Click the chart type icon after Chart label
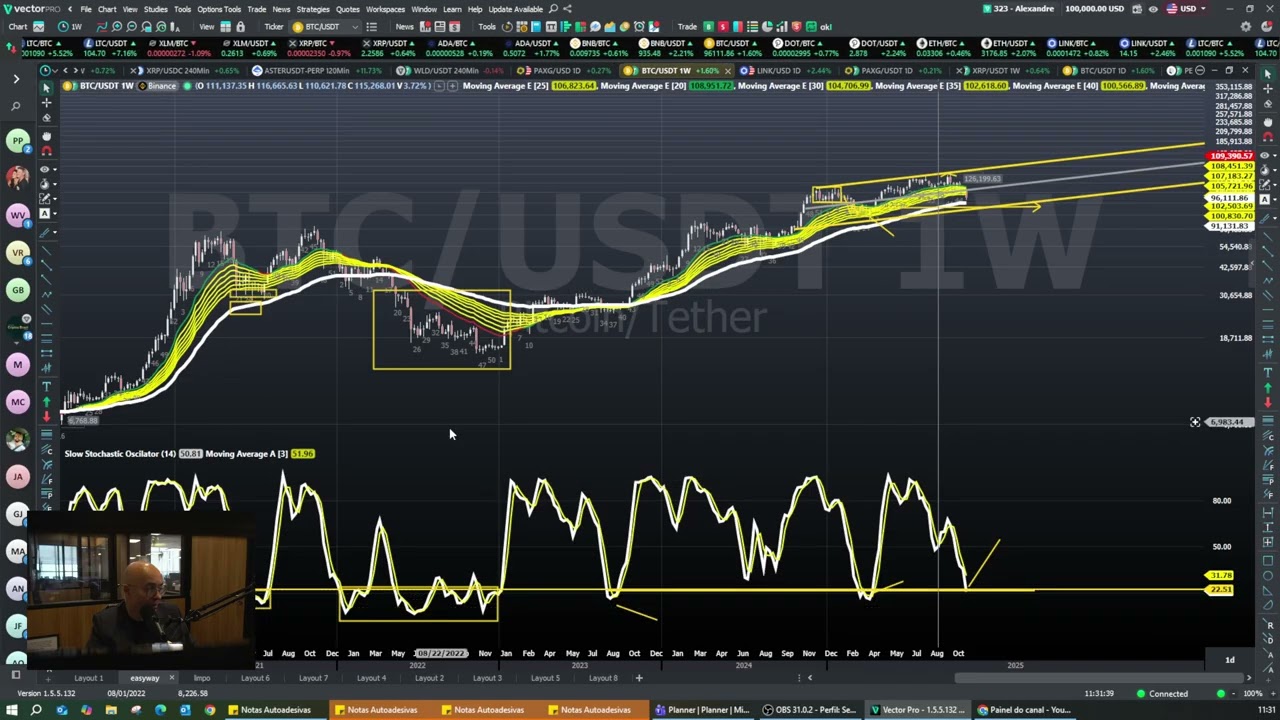Image resolution: width=1280 pixels, height=720 pixels. [38, 26]
